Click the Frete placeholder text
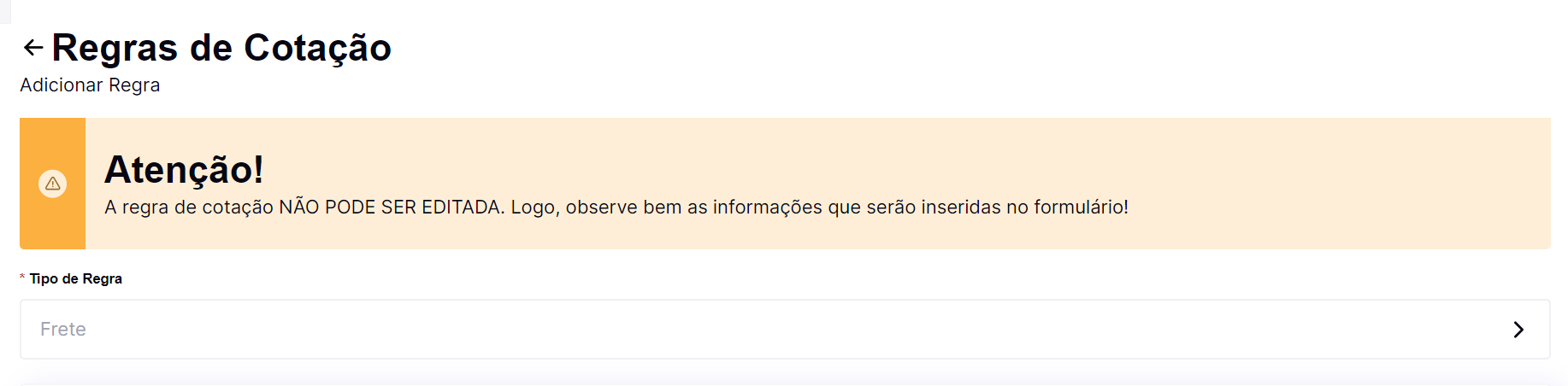 (63, 330)
